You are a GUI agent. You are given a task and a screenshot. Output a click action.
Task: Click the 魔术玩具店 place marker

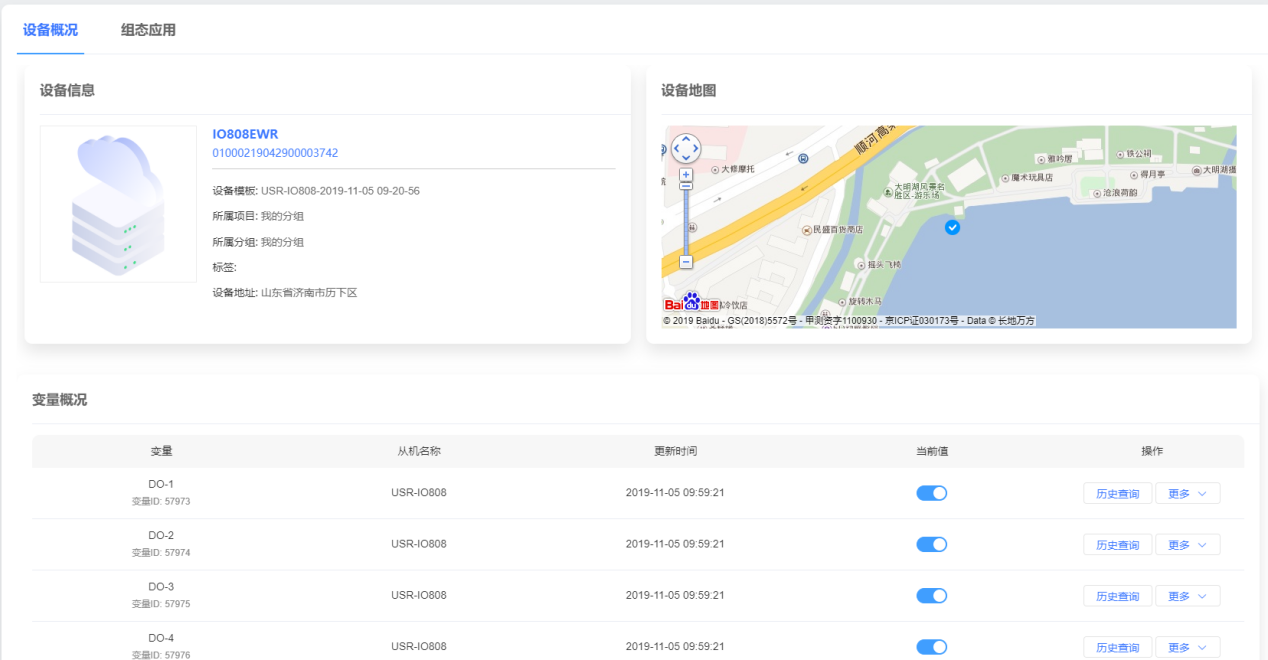tap(1005, 177)
